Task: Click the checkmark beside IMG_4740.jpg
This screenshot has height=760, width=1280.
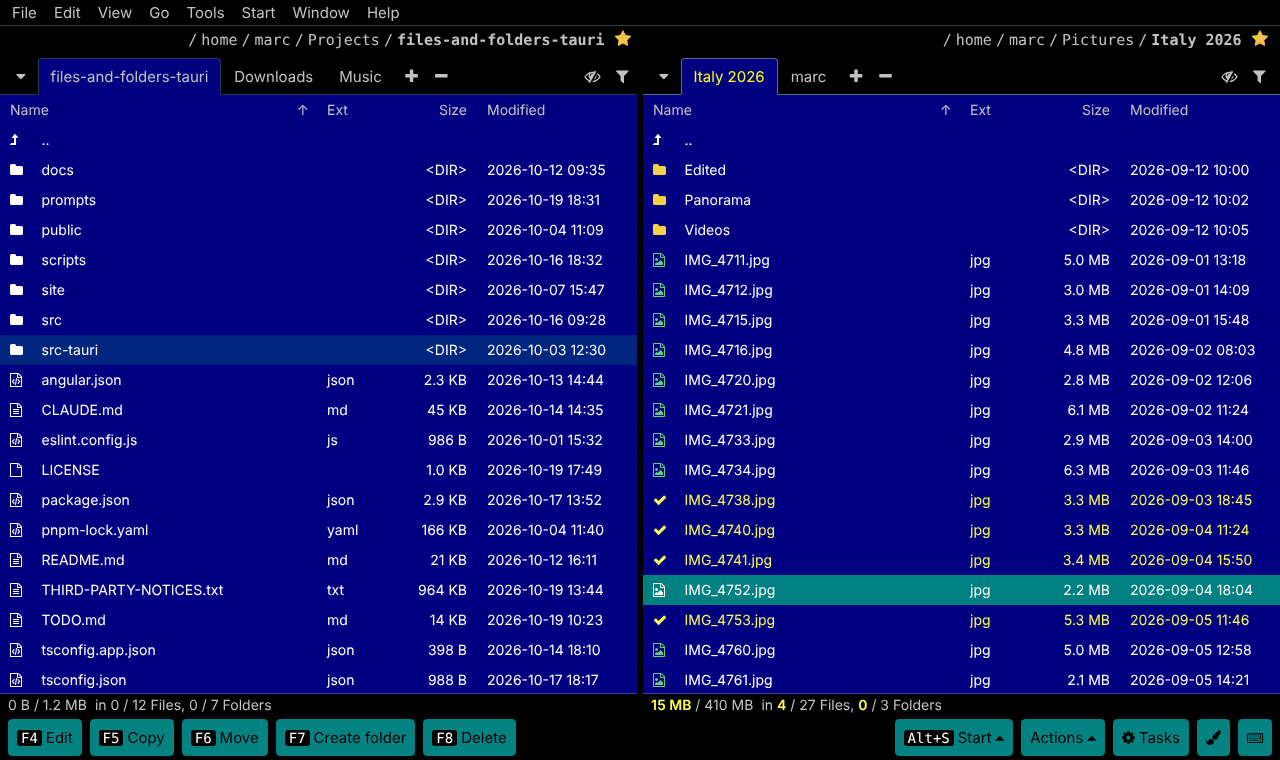Action: point(659,530)
